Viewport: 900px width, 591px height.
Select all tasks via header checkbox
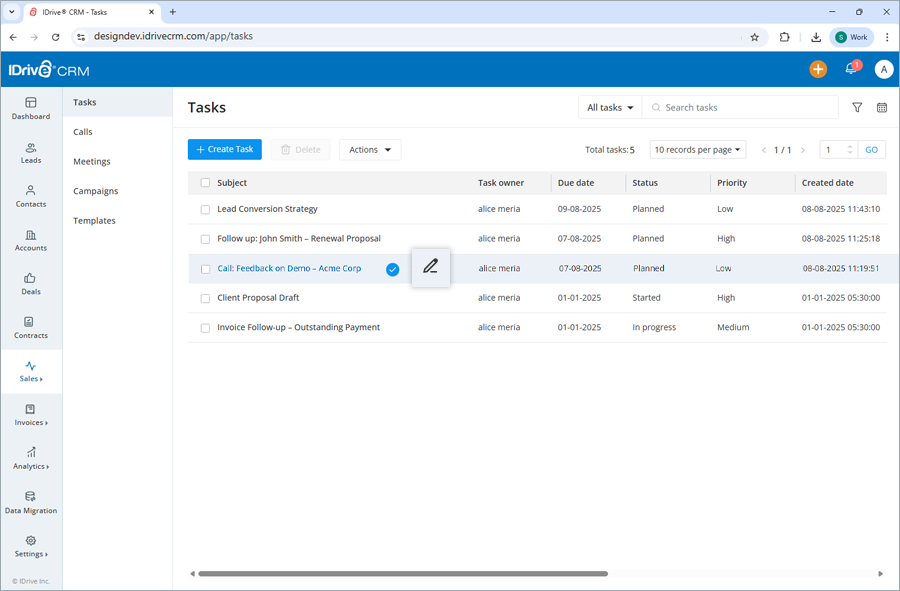[205, 183]
